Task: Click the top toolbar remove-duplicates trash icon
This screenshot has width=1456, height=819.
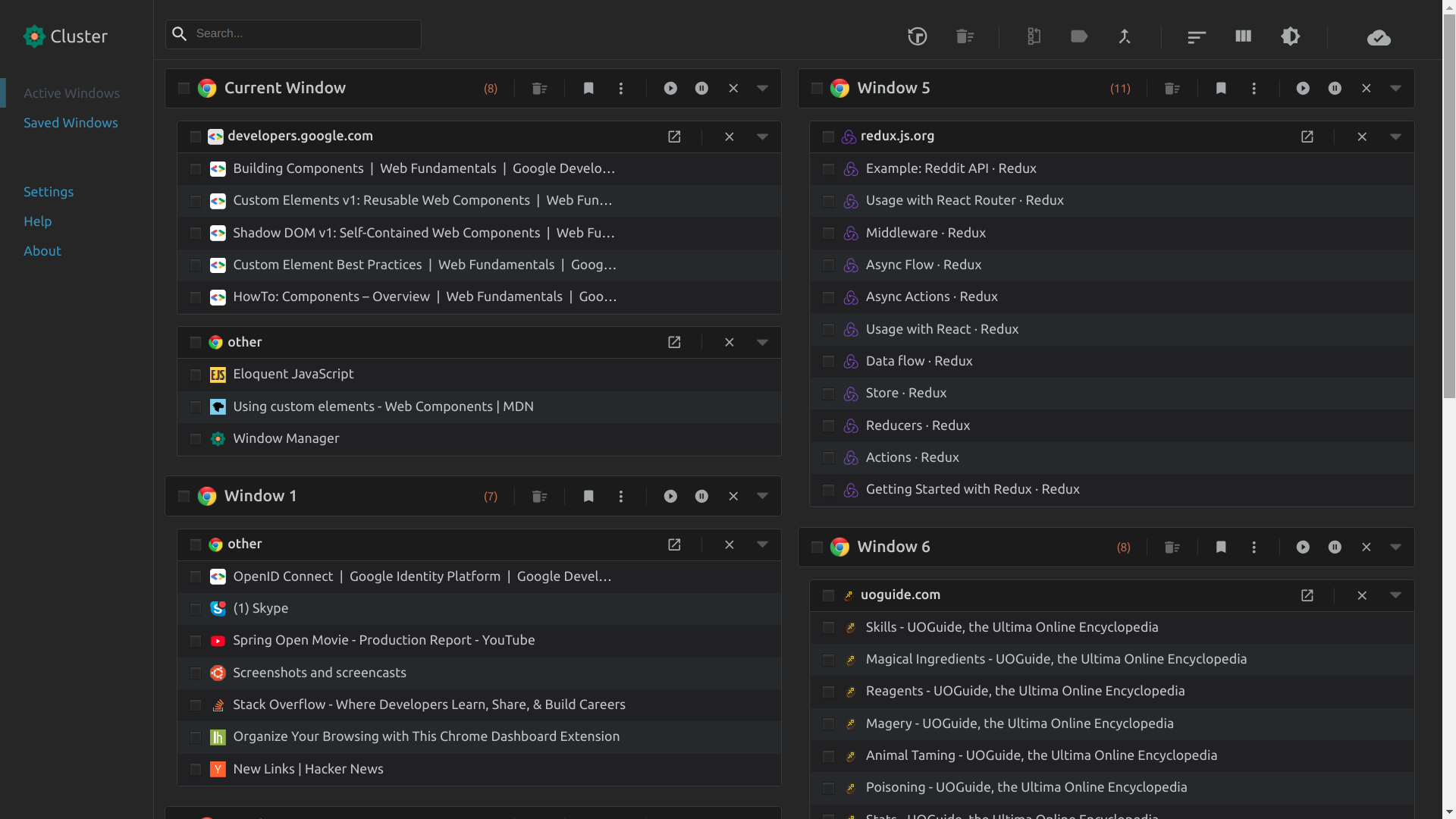Action: tap(965, 36)
